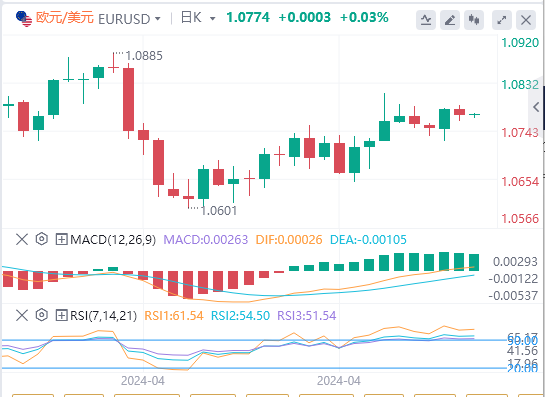Open the indicator line chart tool icon
The width and height of the screenshot is (545, 397).
426,20
